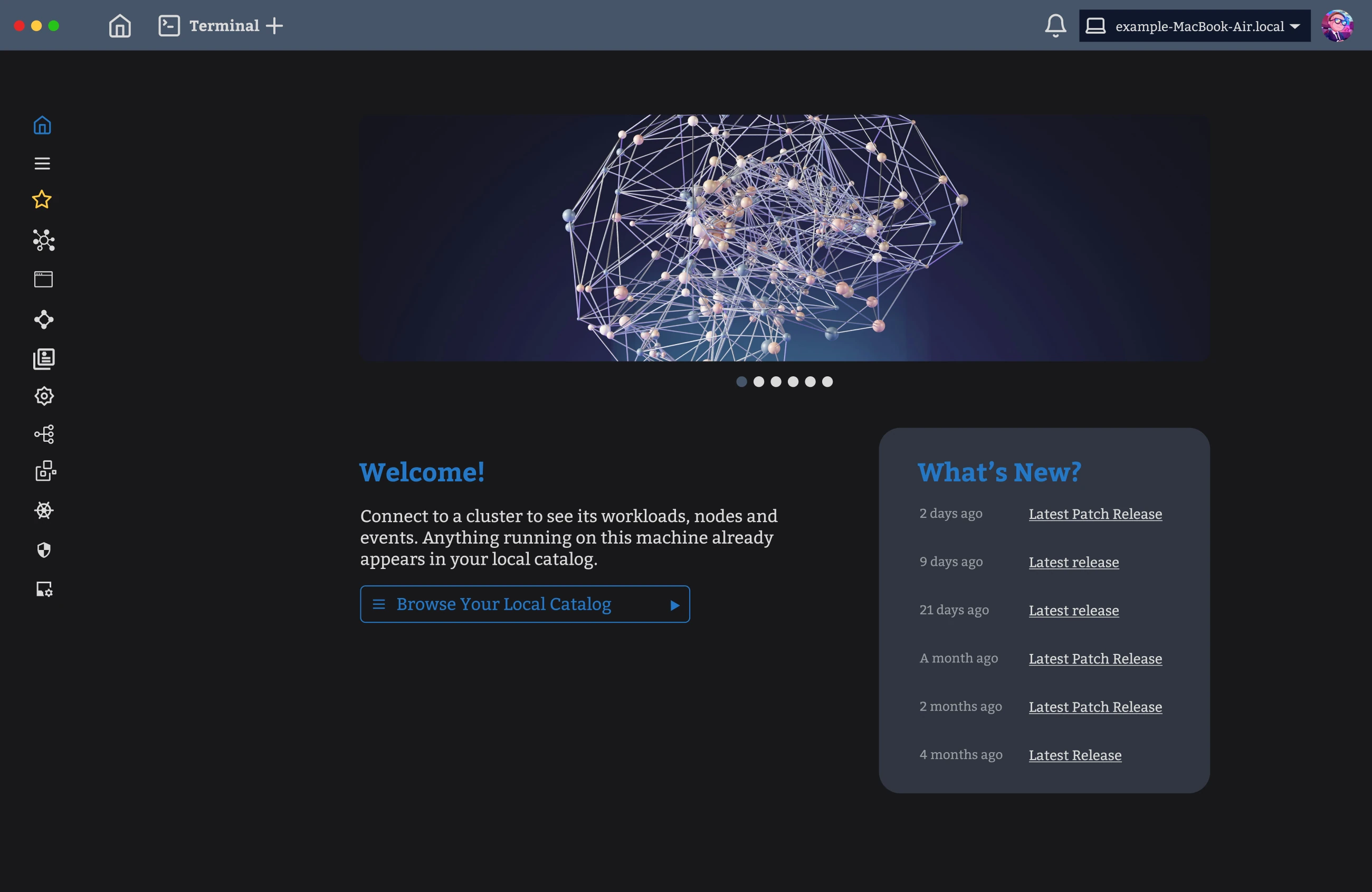
Task: Click Browse Your Local Catalog button
Action: coord(525,604)
